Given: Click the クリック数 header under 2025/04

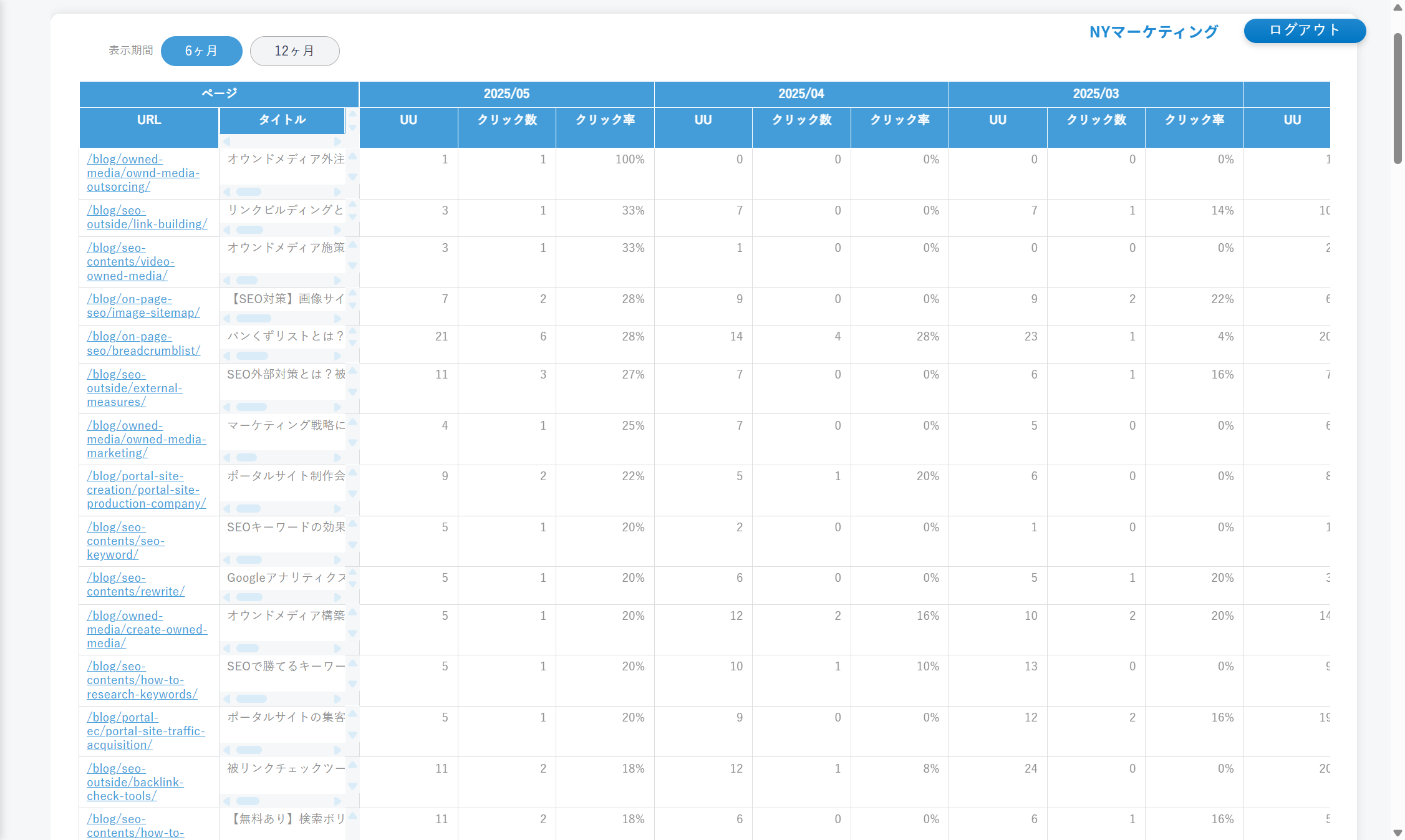Looking at the screenshot, I should point(801,127).
